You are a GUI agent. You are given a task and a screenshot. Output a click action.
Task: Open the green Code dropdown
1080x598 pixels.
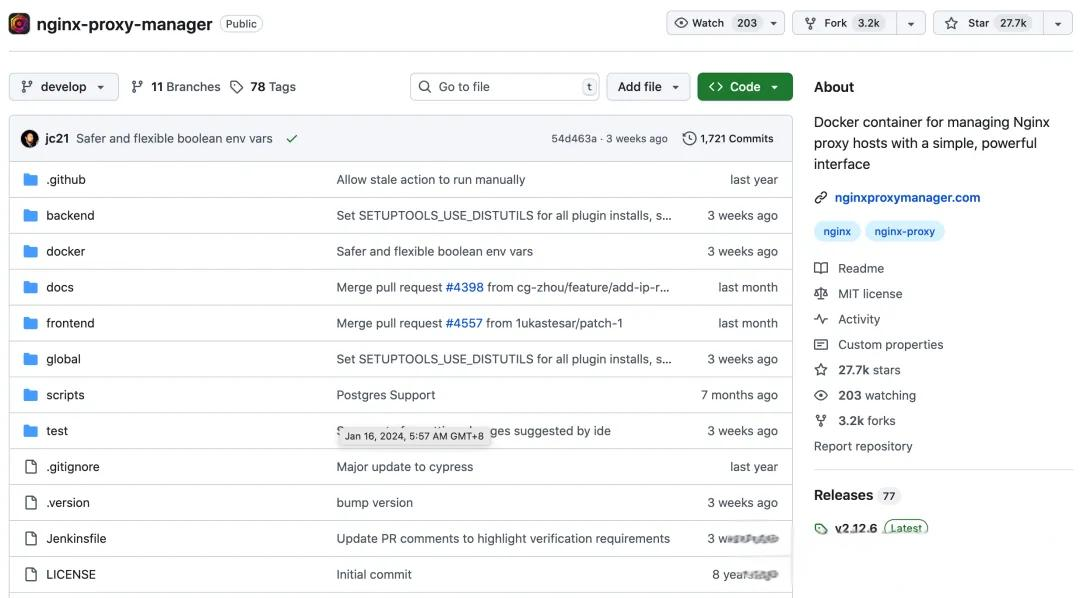click(744, 87)
